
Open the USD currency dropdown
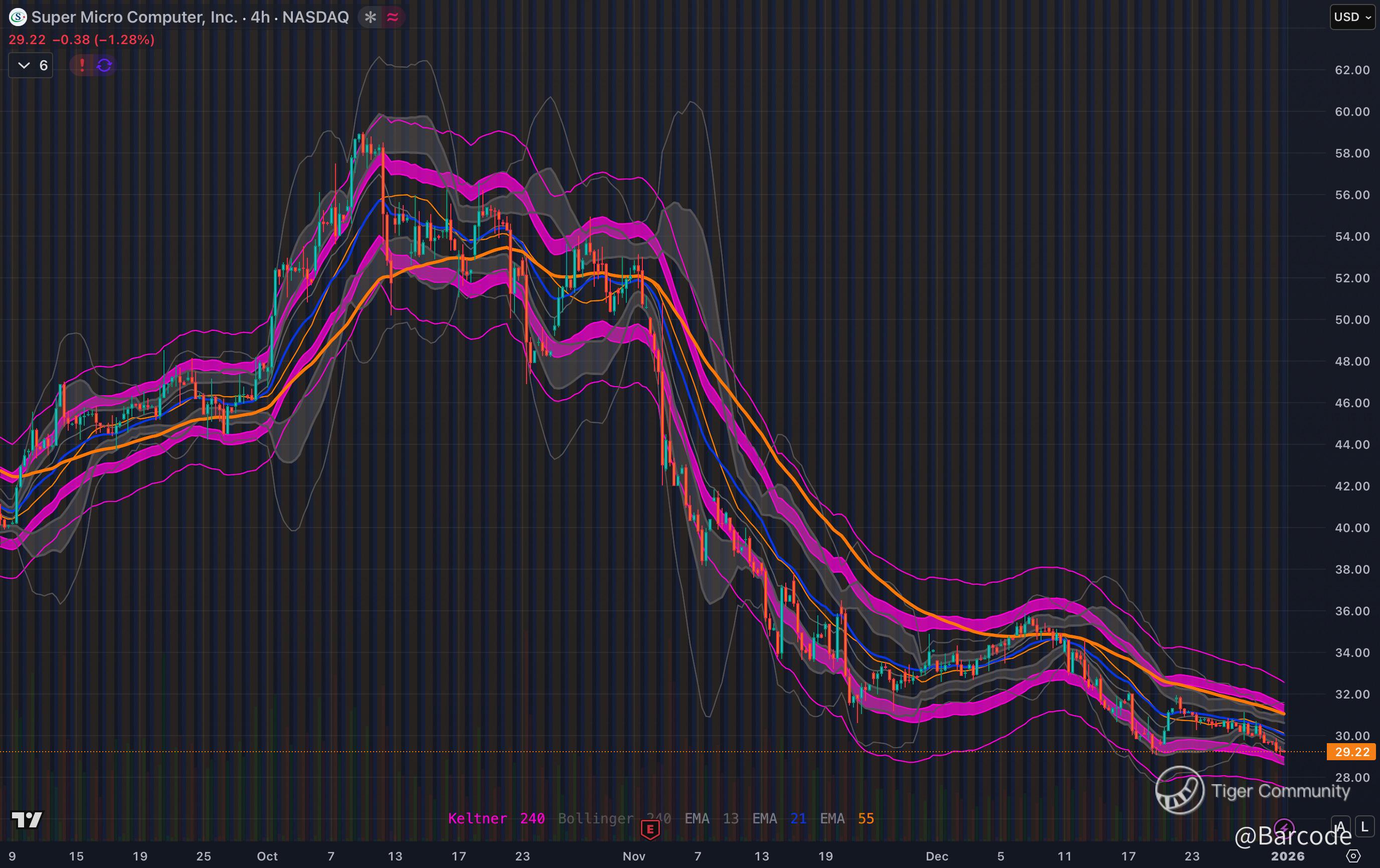click(x=1352, y=17)
